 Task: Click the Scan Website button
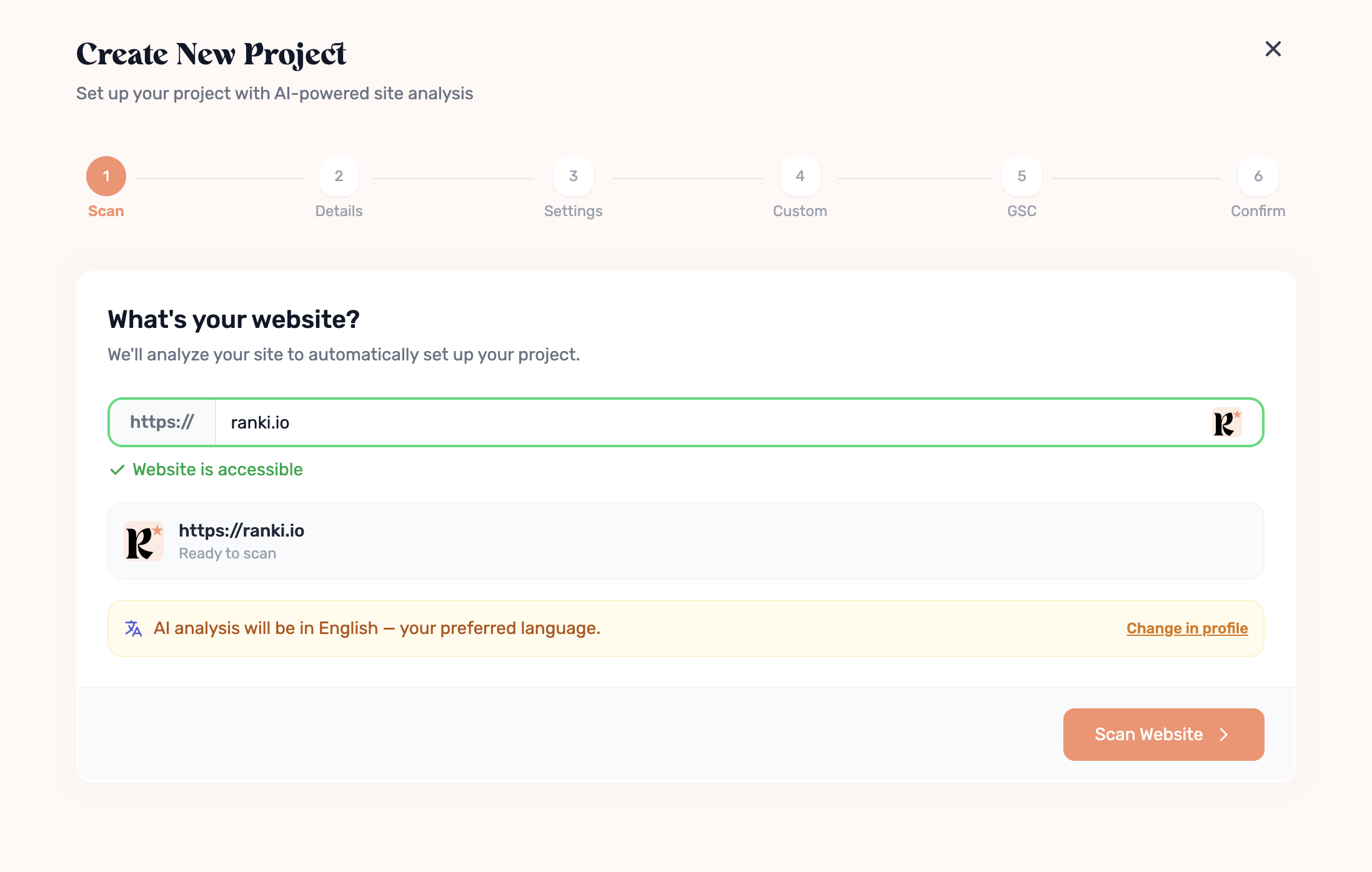[1163, 735]
